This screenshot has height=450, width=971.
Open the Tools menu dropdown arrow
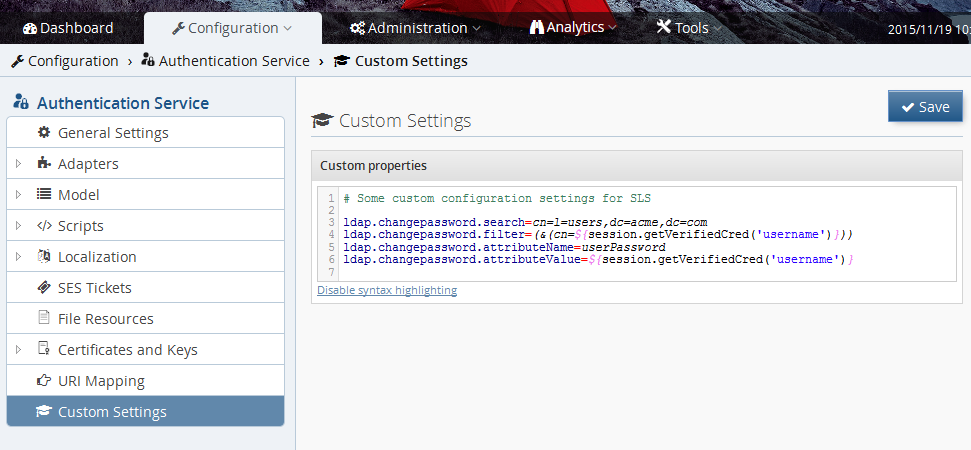click(x=716, y=28)
